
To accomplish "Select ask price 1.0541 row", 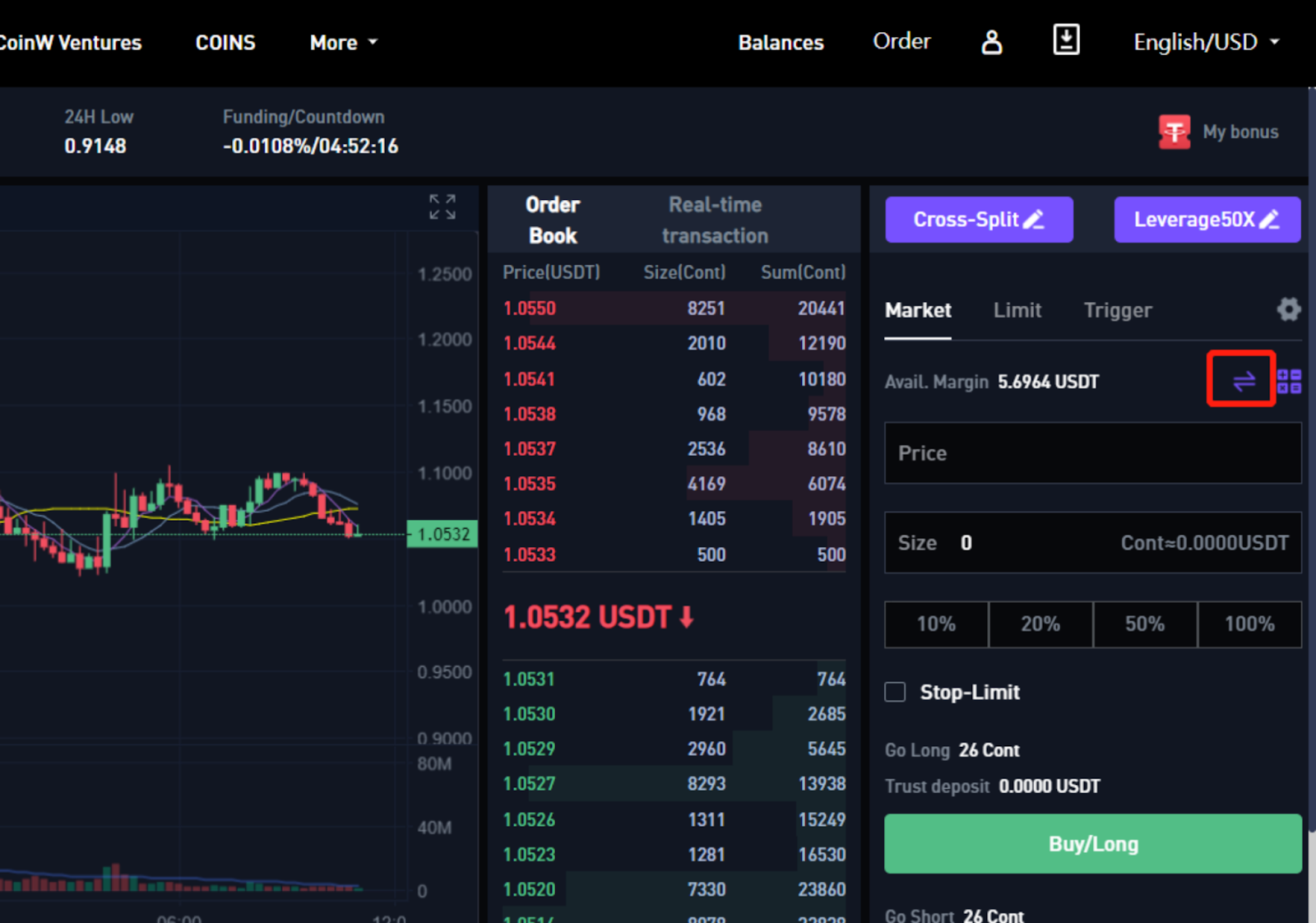I will click(x=674, y=379).
